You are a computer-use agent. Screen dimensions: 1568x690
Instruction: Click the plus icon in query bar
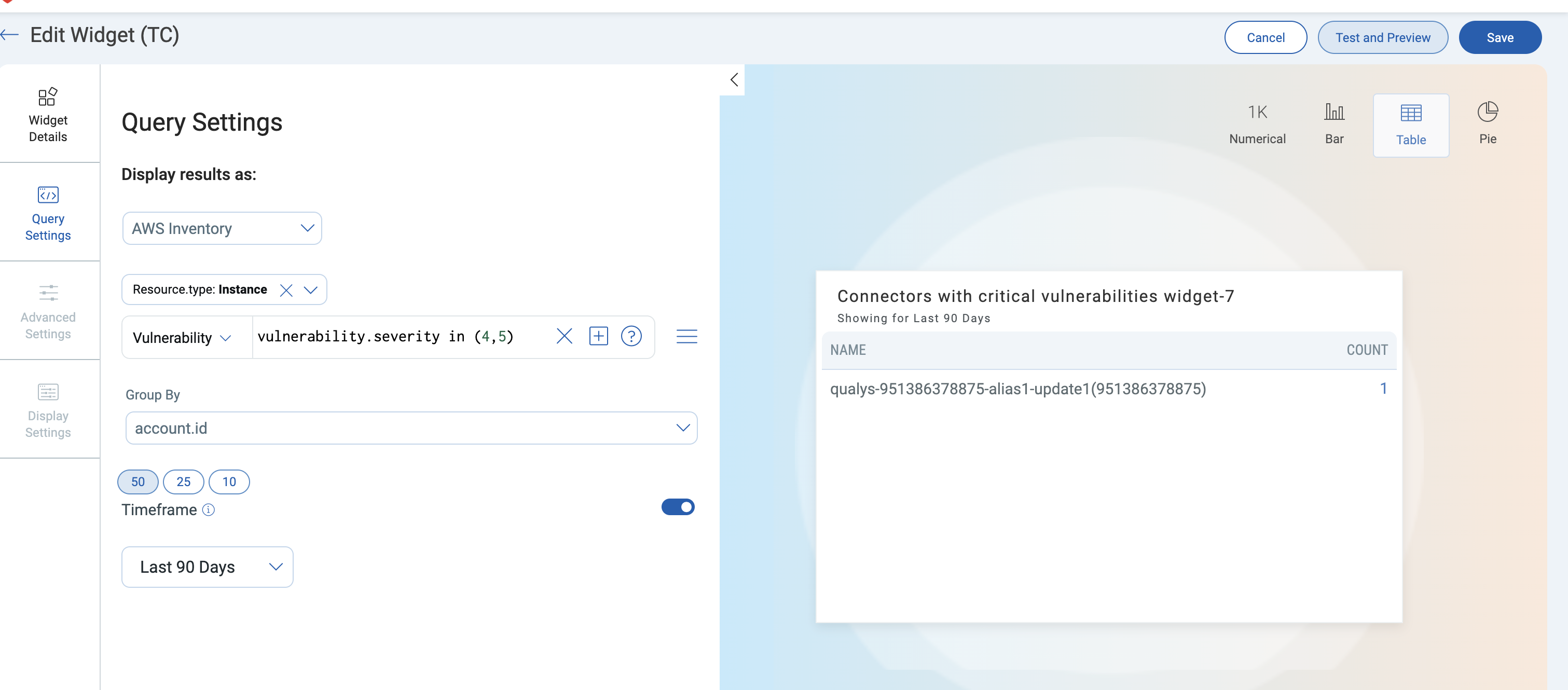pos(598,337)
